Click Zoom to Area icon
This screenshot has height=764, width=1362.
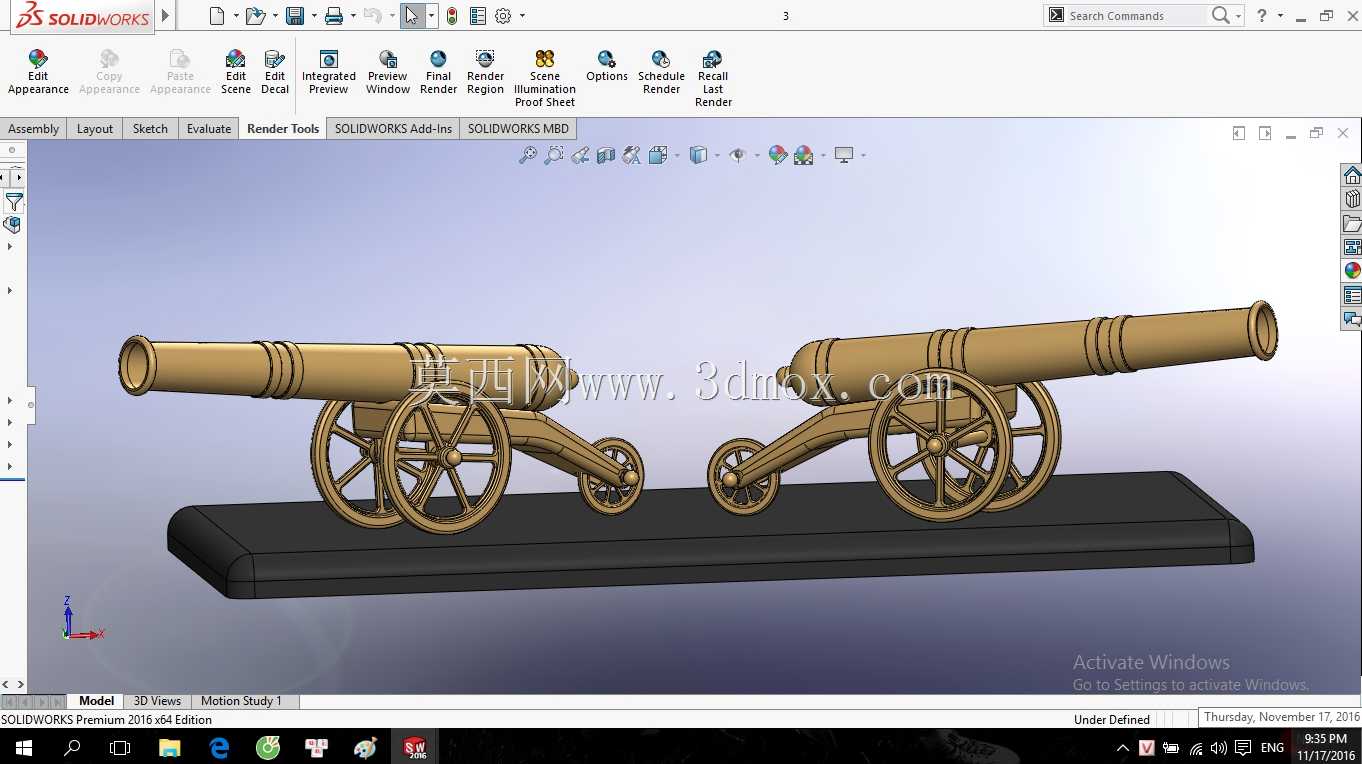(x=554, y=155)
